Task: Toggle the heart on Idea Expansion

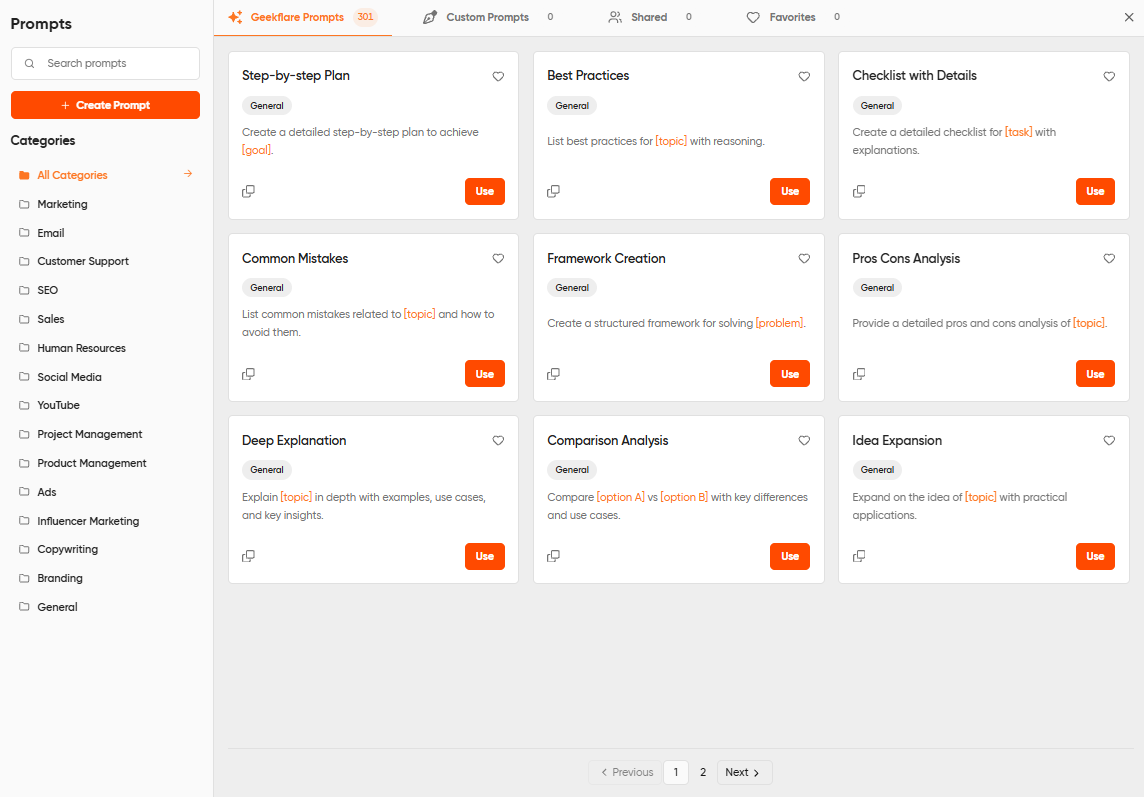Action: [1109, 440]
